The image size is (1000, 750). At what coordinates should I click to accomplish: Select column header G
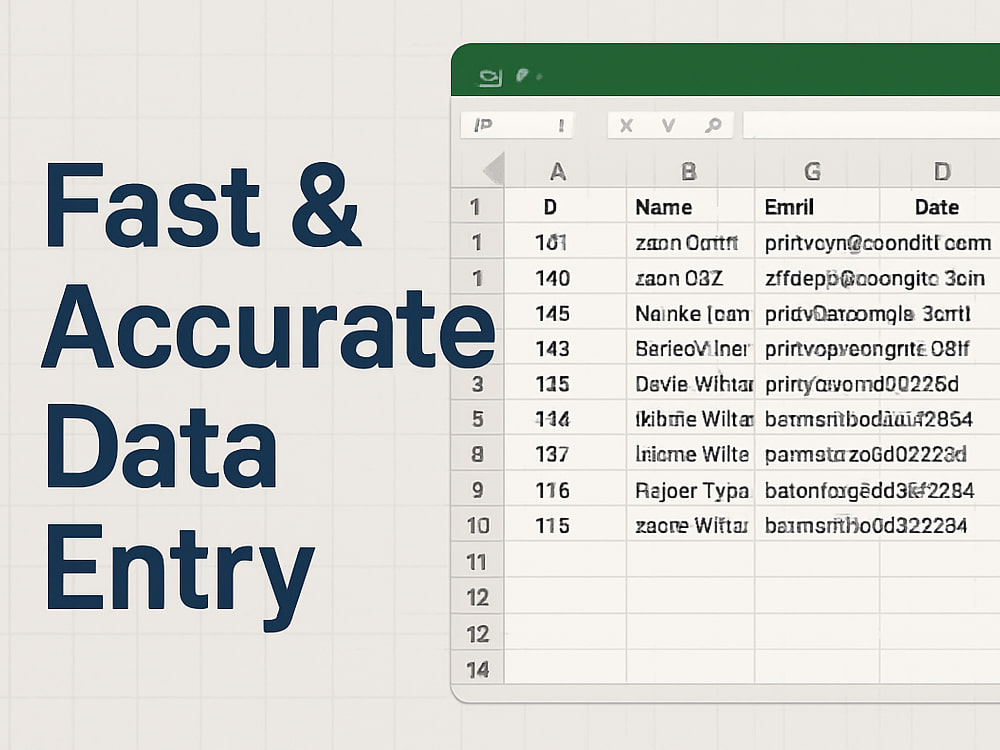coord(812,171)
